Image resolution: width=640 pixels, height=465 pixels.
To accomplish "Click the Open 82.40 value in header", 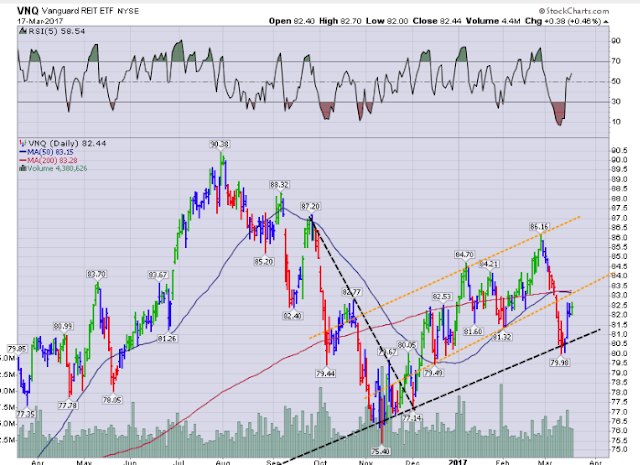I will tap(291, 21).
